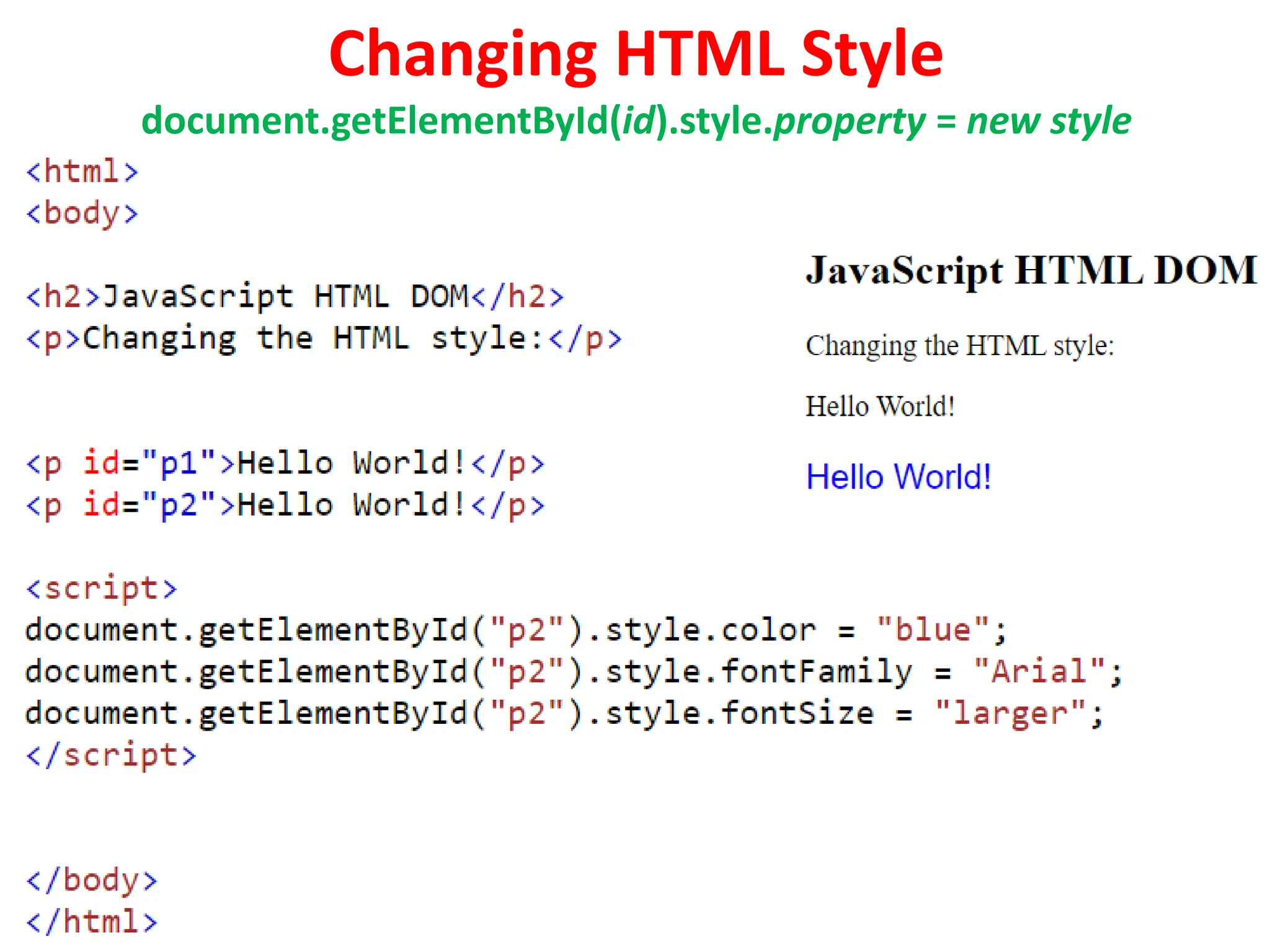
Task: Click the <p>Changing the HTML style:</p> code line
Action: pyautogui.click(x=323, y=339)
